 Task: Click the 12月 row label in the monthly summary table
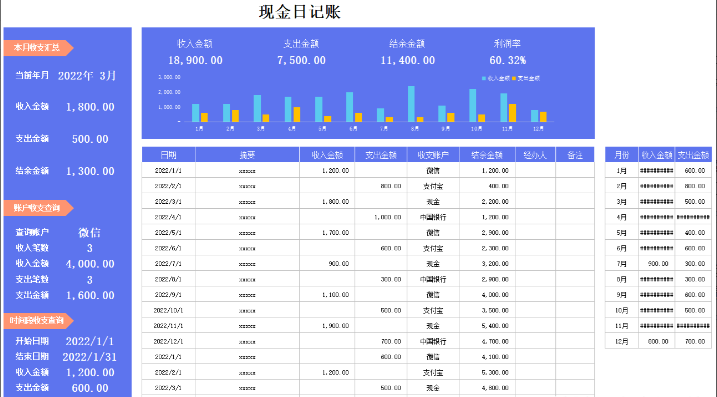coord(621,342)
